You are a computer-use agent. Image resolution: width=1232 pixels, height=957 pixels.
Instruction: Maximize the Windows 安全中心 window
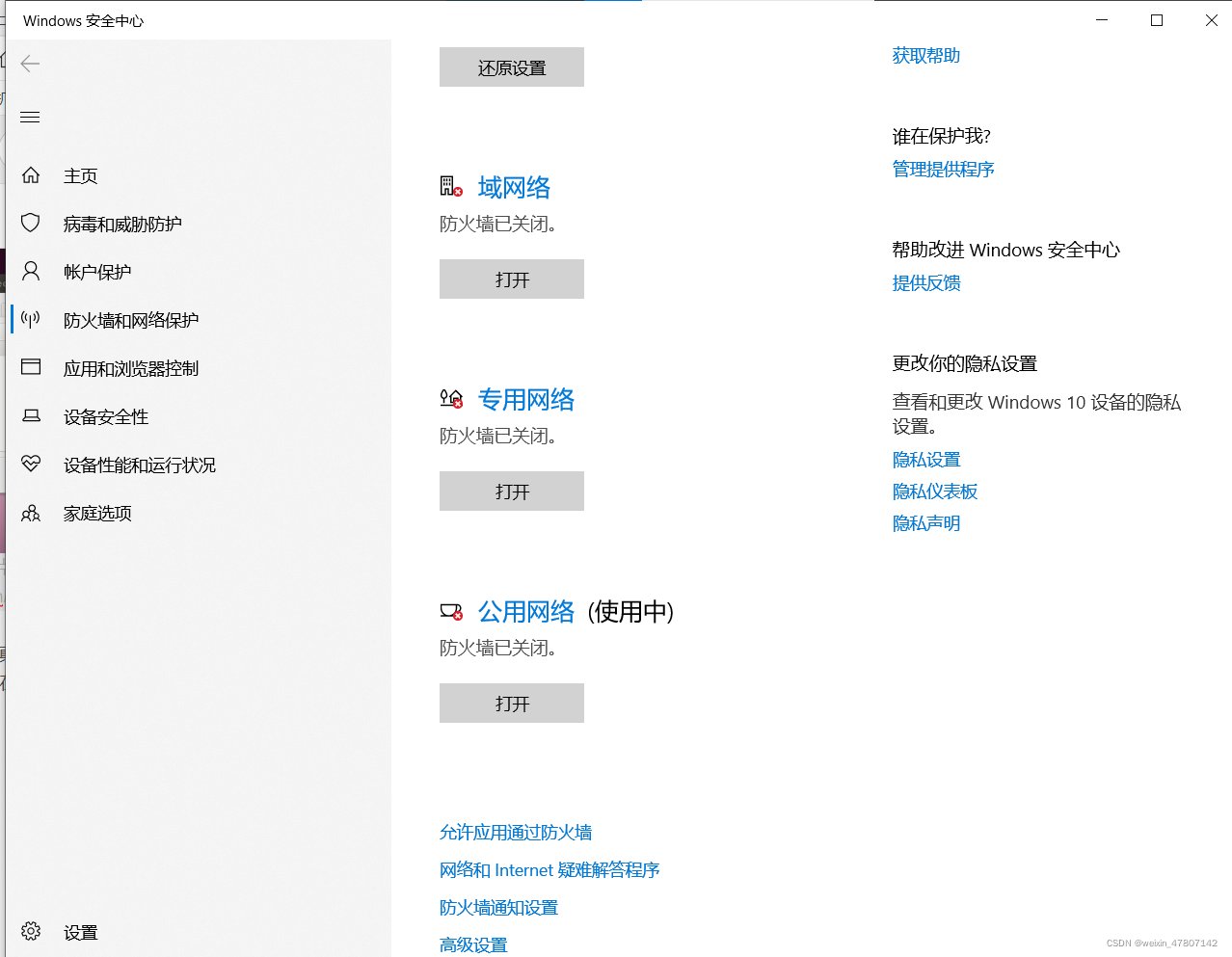(1157, 19)
